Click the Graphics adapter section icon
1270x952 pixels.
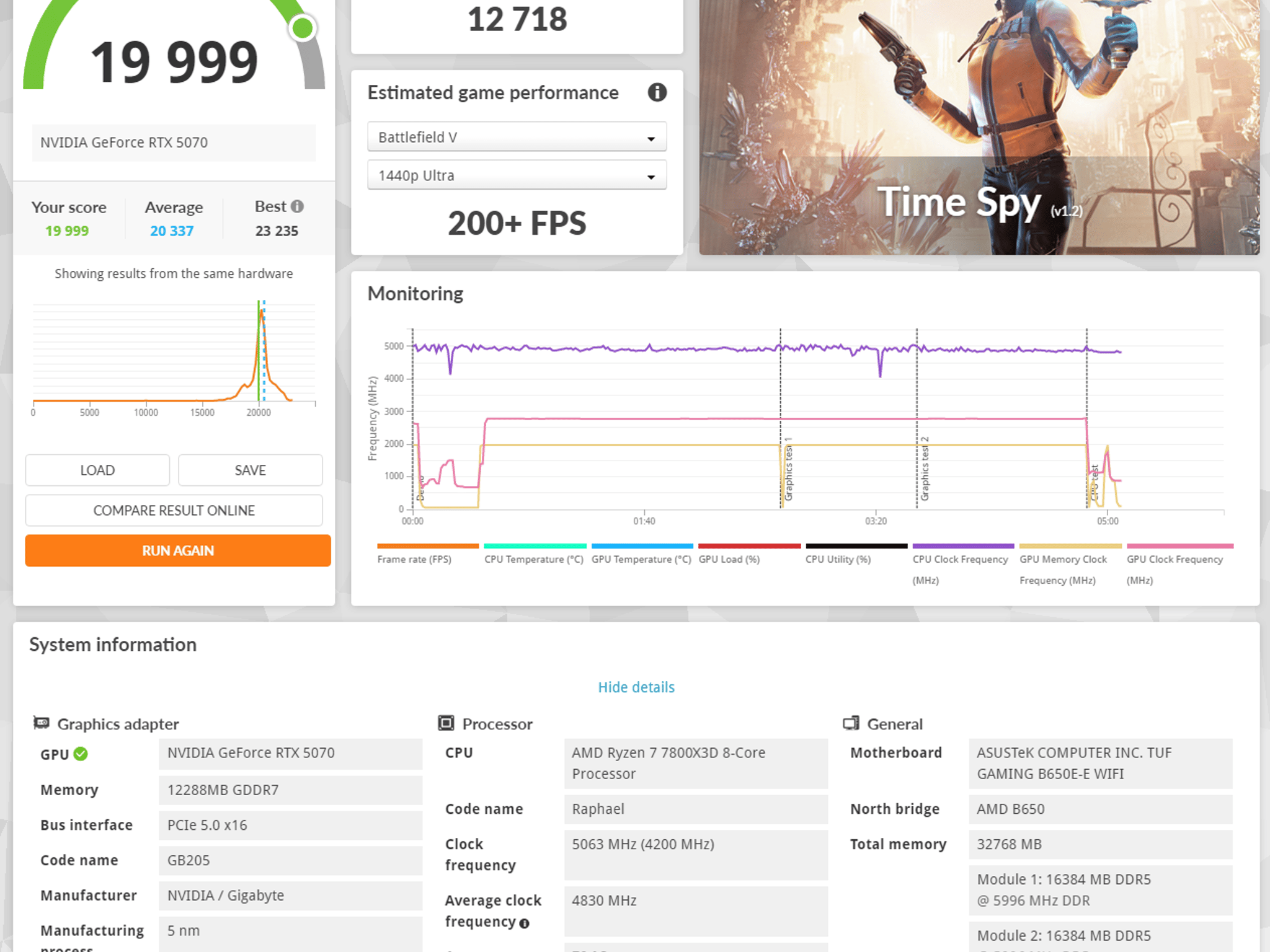(x=42, y=723)
